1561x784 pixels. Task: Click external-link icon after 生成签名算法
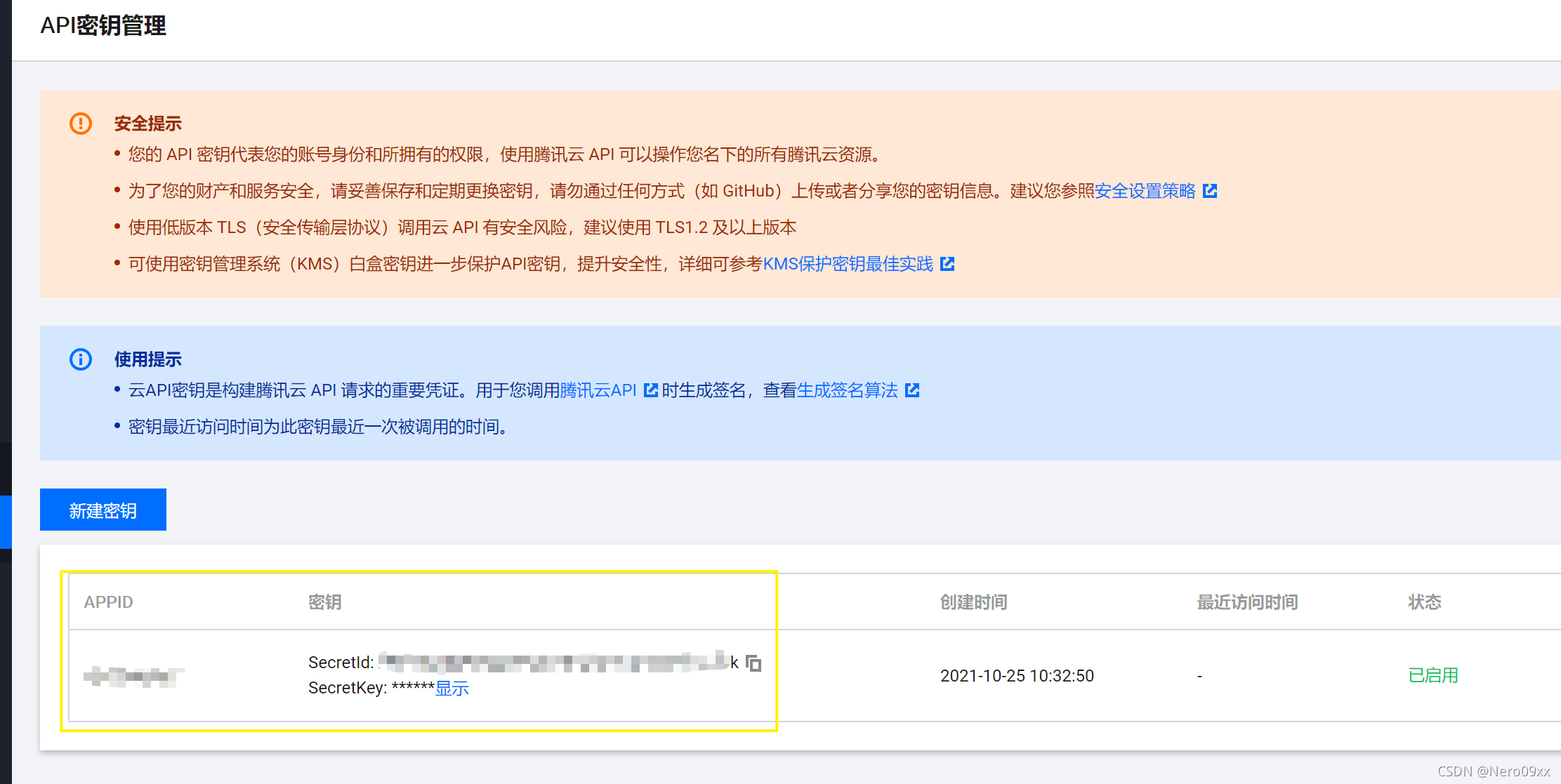[x=912, y=390]
